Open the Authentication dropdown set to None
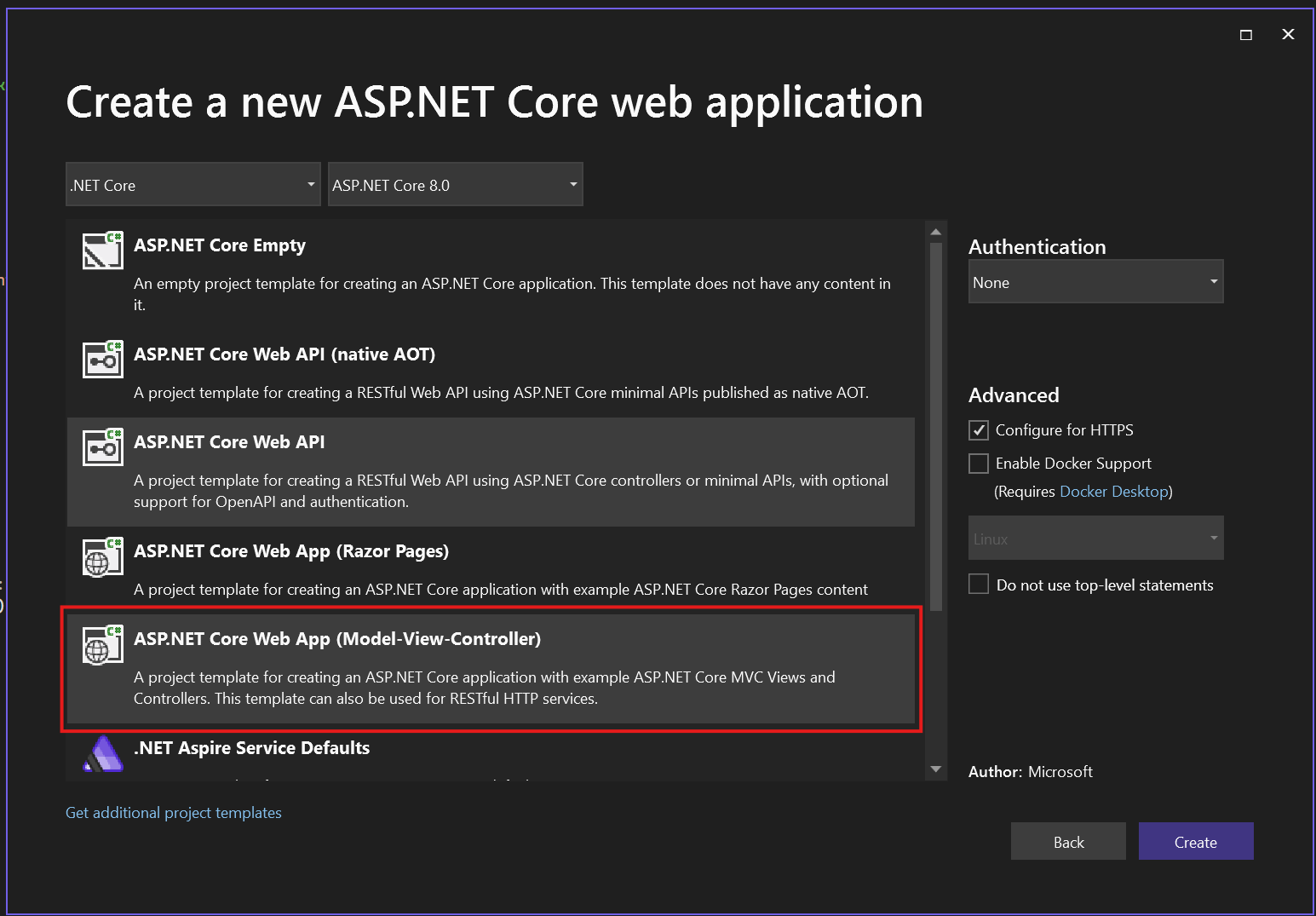 click(1096, 282)
